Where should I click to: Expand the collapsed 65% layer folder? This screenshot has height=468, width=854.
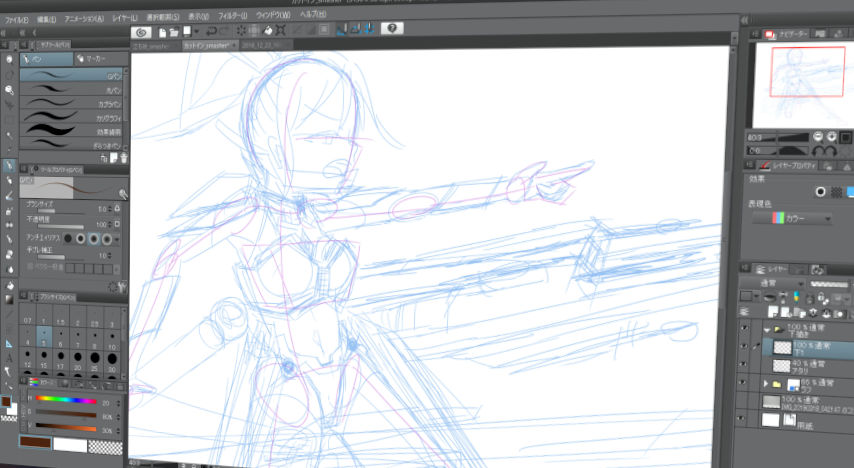tap(767, 383)
